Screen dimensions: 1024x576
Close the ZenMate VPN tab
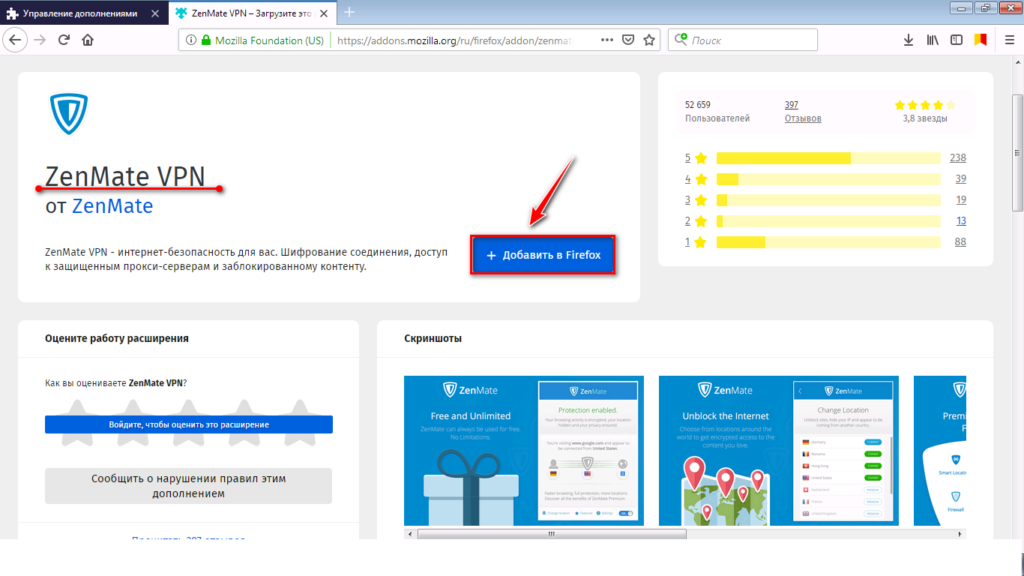tap(324, 13)
